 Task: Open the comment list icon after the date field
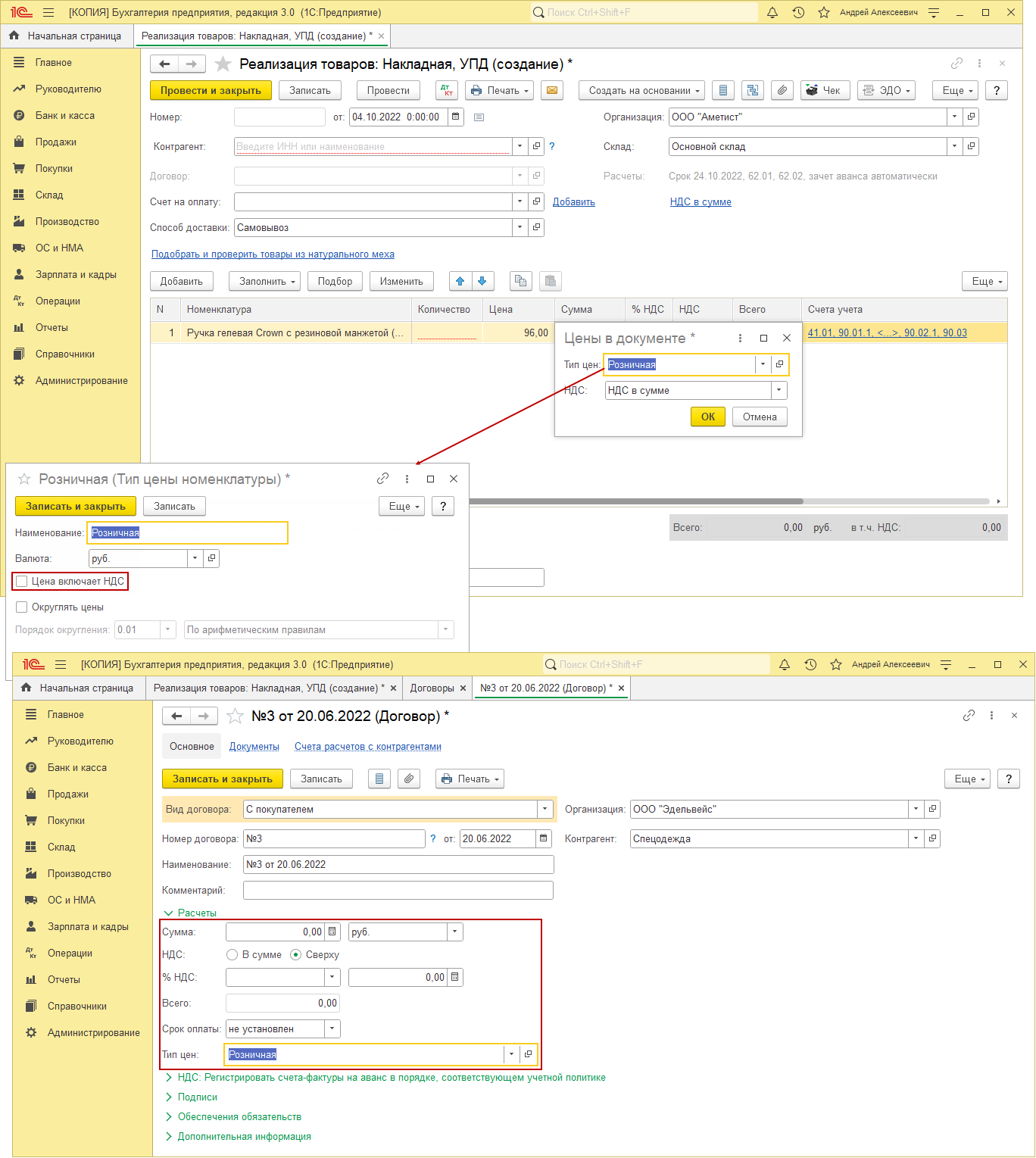[x=479, y=117]
